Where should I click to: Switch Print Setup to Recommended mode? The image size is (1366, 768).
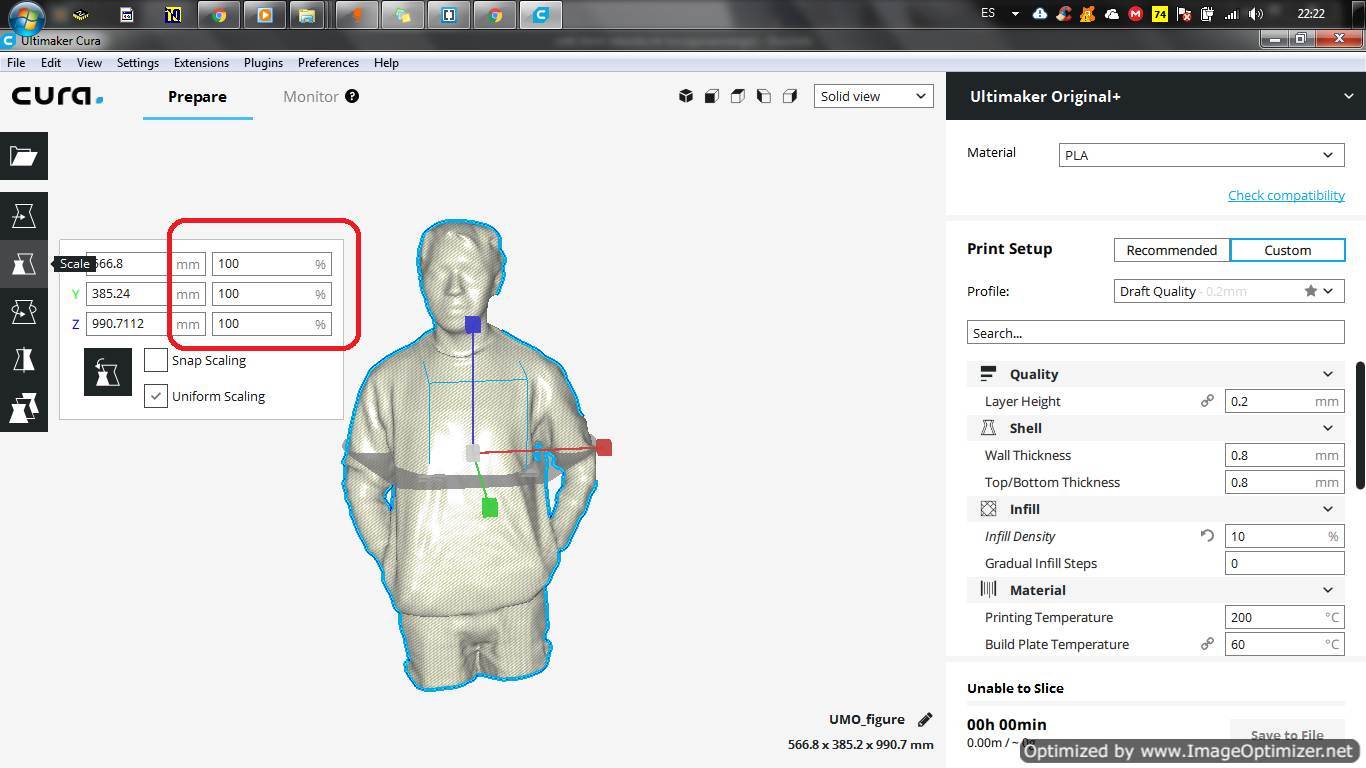pyautogui.click(x=1172, y=250)
